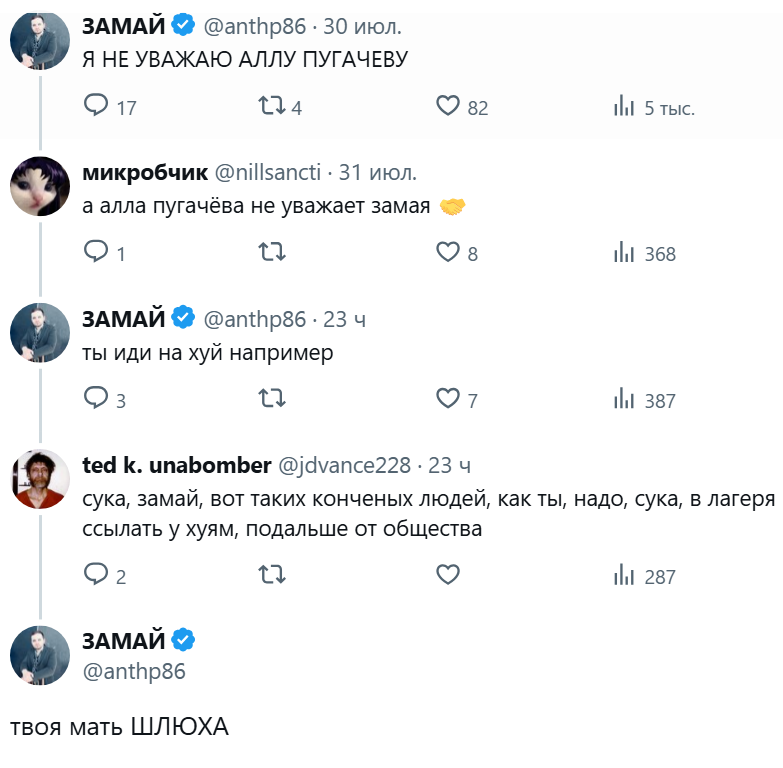Retweet ted k. unabomber's tweet
The image size is (783, 768).
tap(272, 575)
